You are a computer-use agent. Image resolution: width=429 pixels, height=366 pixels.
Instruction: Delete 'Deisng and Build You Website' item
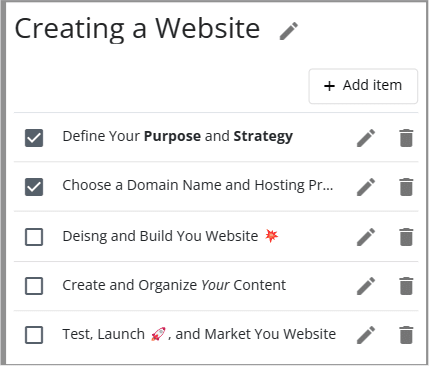406,237
